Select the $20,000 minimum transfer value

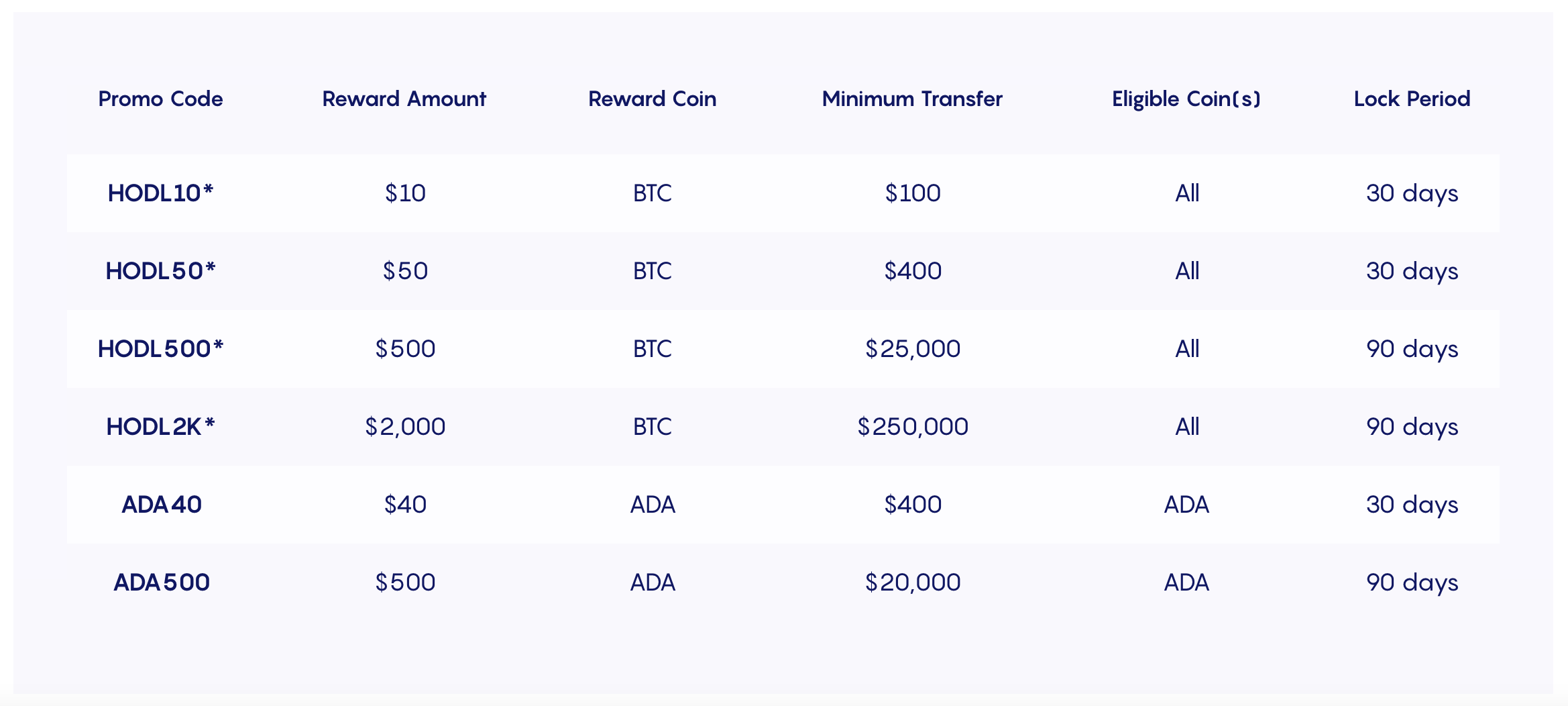pyautogui.click(x=913, y=583)
